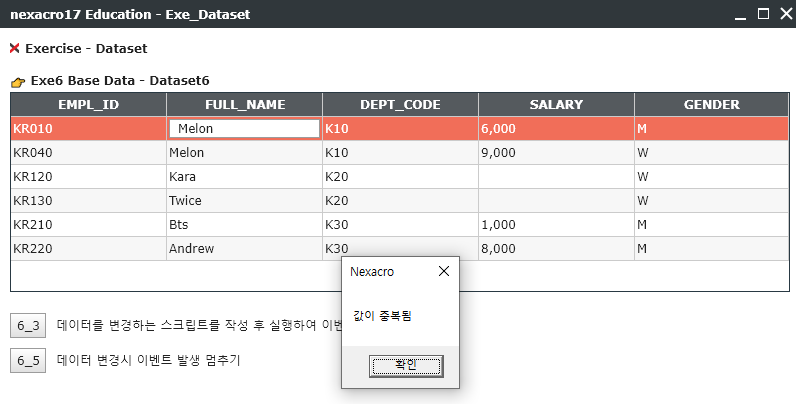
Task: Click the Kara name cell
Action: click(245, 177)
